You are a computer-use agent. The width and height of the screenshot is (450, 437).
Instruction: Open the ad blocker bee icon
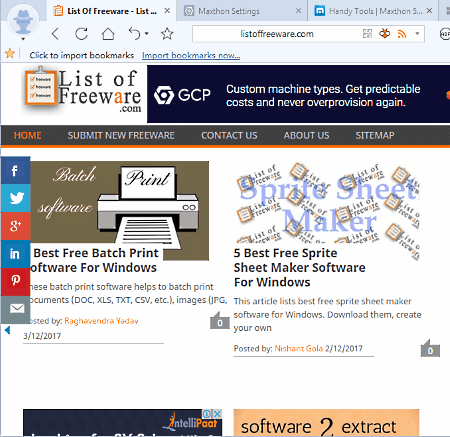pyautogui.click(x=385, y=33)
